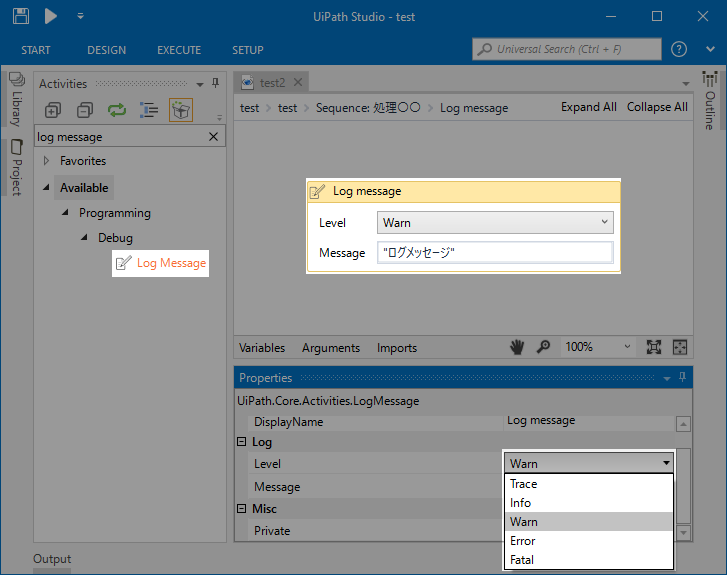Open Manage Packages icon
Screen dimensions: 727x575
[x=181, y=110]
